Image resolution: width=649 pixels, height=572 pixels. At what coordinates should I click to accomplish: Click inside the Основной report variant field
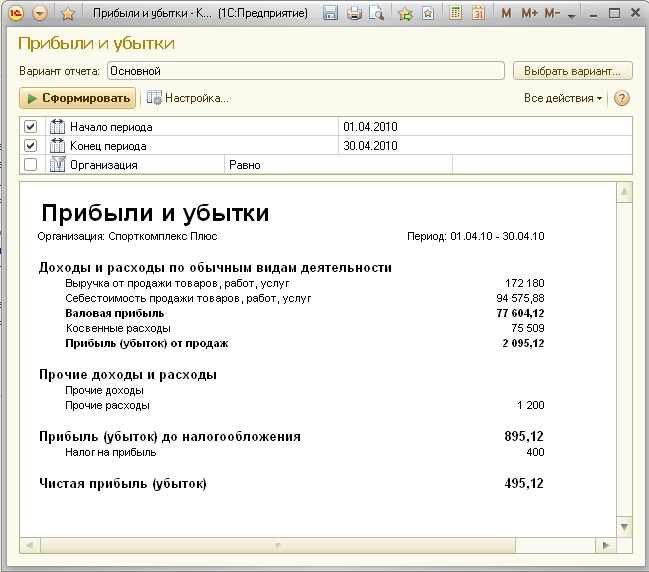coord(306,71)
